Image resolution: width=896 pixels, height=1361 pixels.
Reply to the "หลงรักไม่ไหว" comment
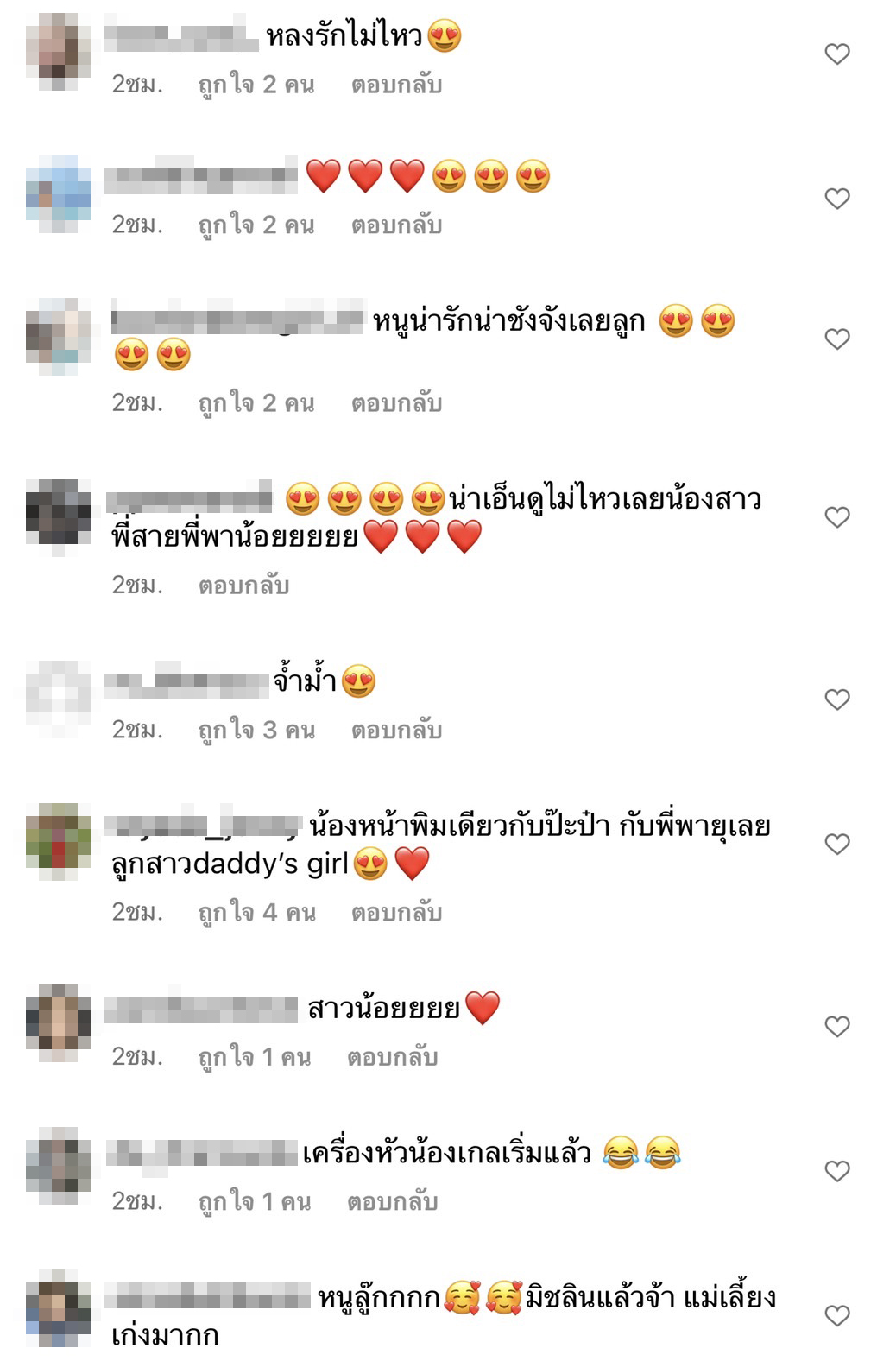(x=396, y=85)
